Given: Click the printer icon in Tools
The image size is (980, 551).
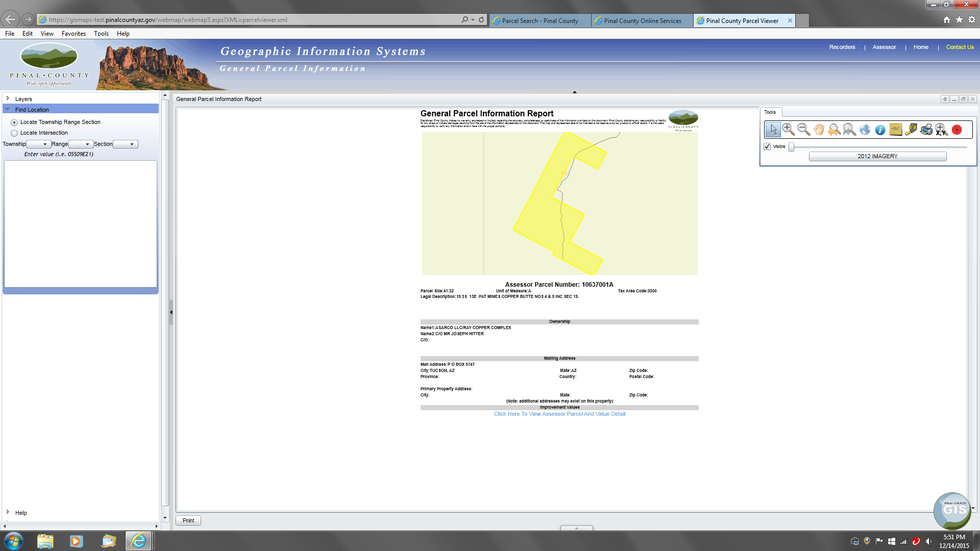Looking at the screenshot, I should [x=926, y=129].
